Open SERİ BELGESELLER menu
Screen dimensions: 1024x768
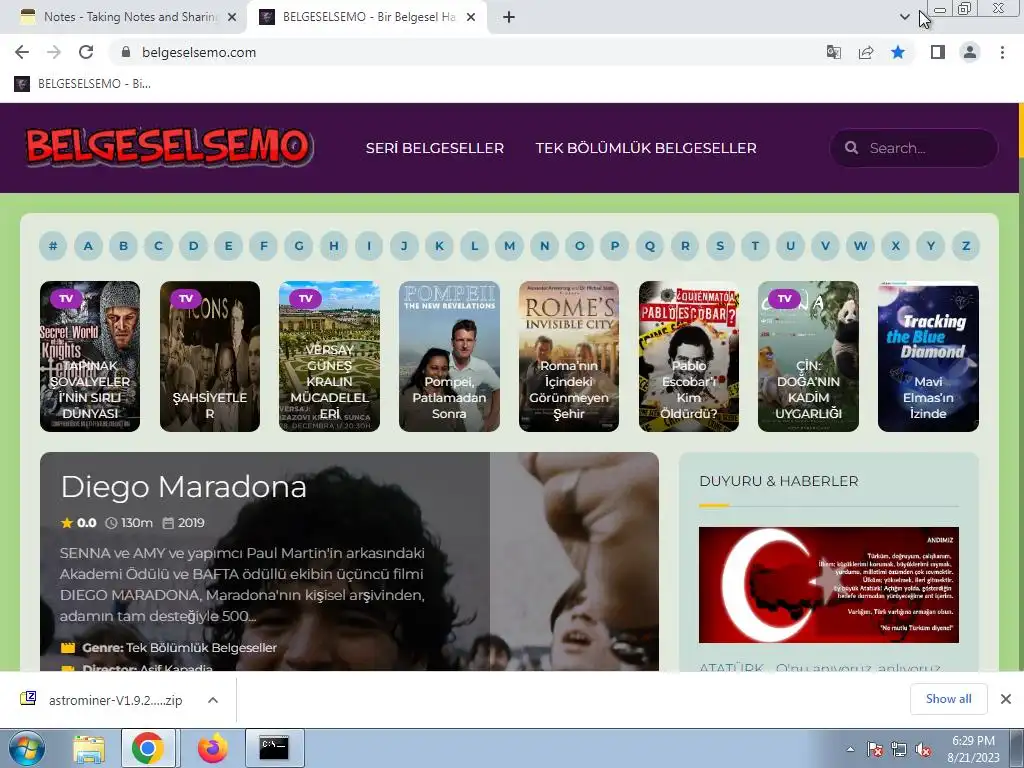pos(435,148)
